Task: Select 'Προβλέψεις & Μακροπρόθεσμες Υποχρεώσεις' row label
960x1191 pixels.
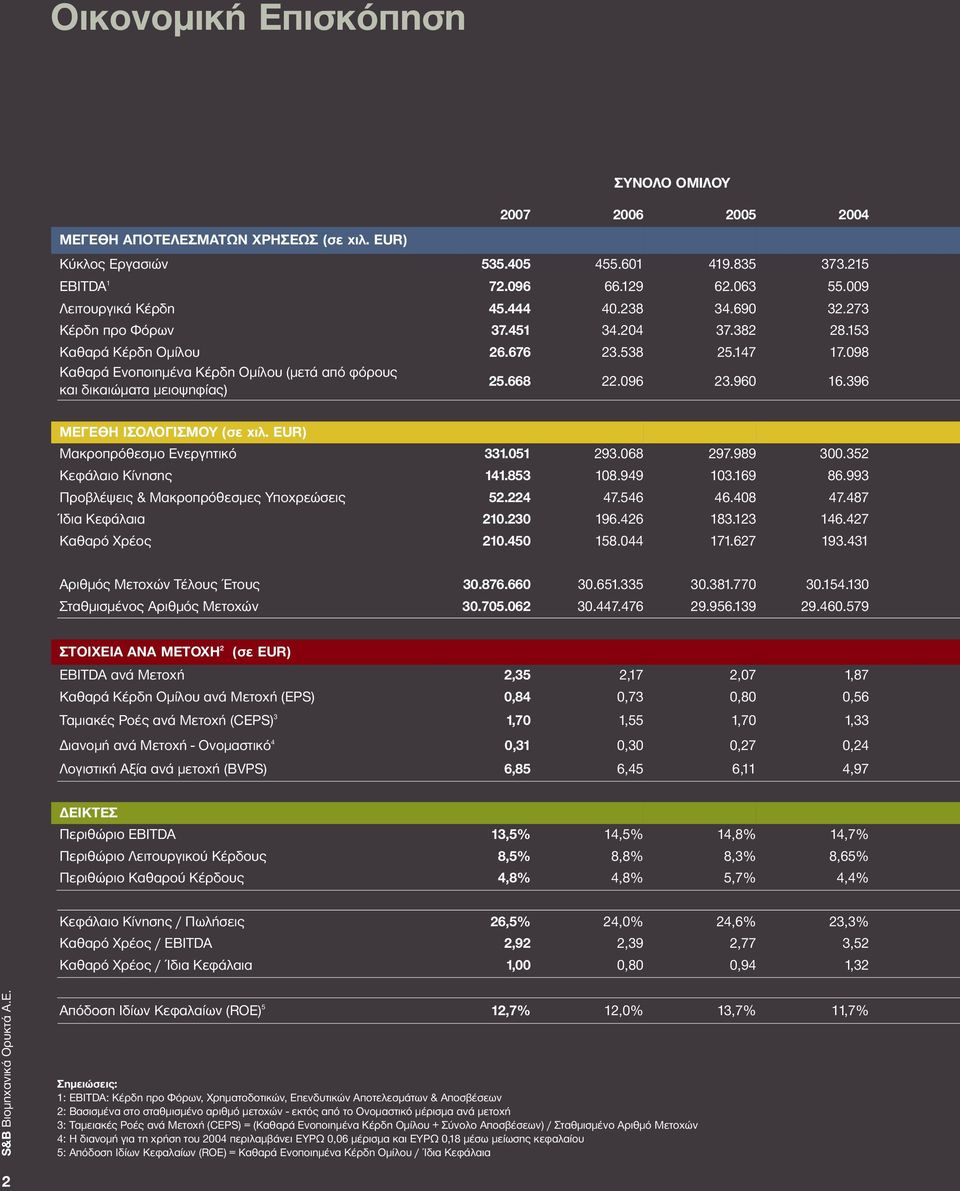Action: [203, 498]
